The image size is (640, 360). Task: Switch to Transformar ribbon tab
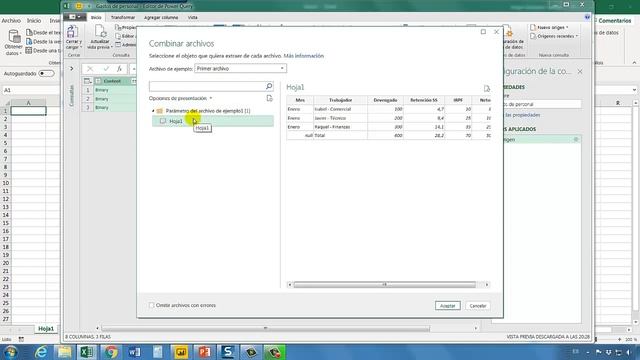point(123,18)
